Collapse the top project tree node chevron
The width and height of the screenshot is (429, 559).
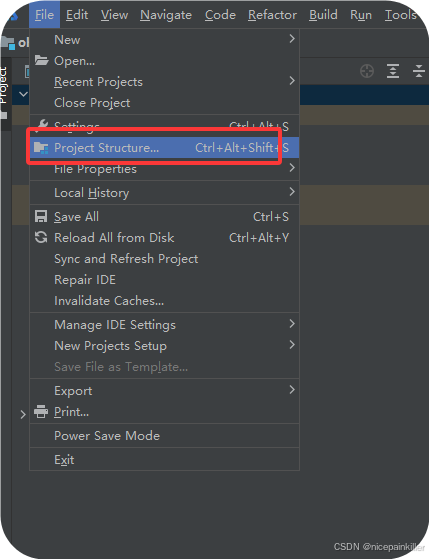coord(23,94)
